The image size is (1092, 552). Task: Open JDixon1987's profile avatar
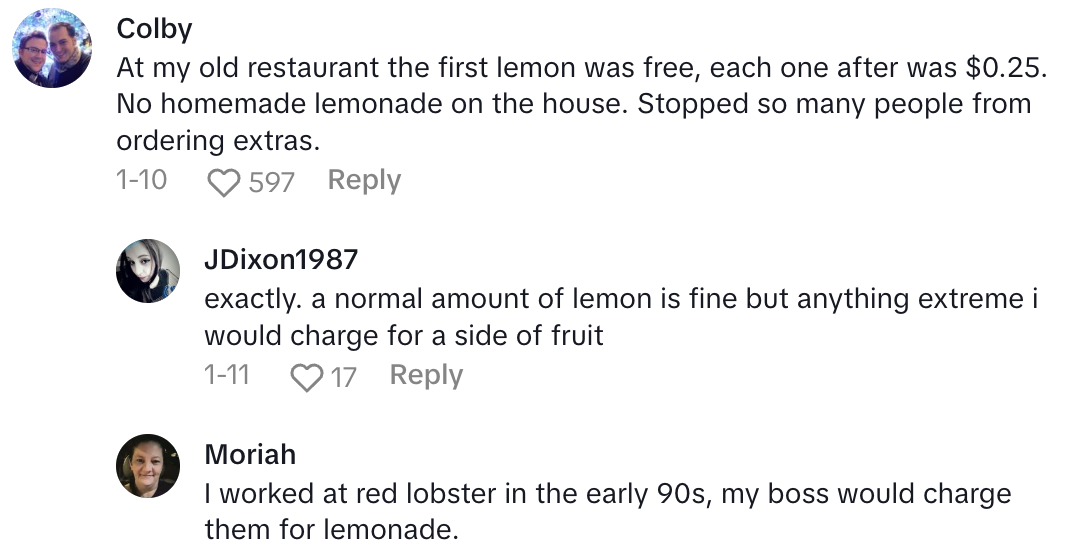(x=148, y=271)
